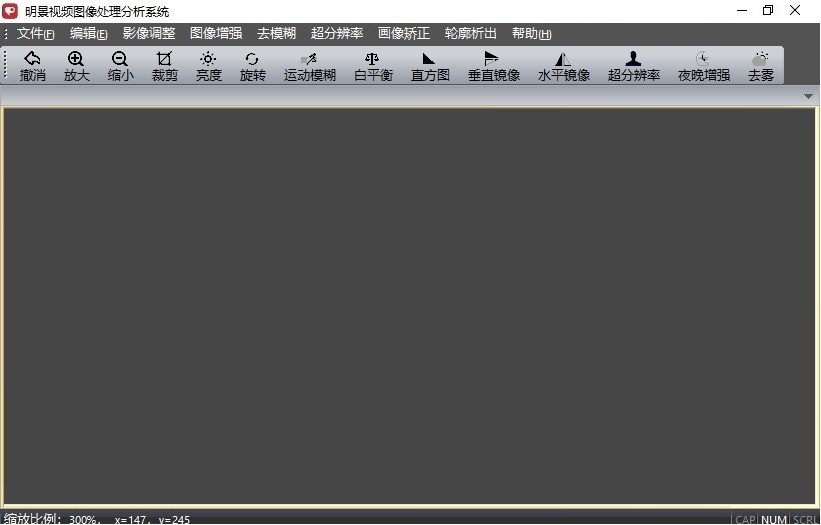The height and width of the screenshot is (525, 821).
Task: Select the Zoom In (放大) tool
Action: point(76,66)
